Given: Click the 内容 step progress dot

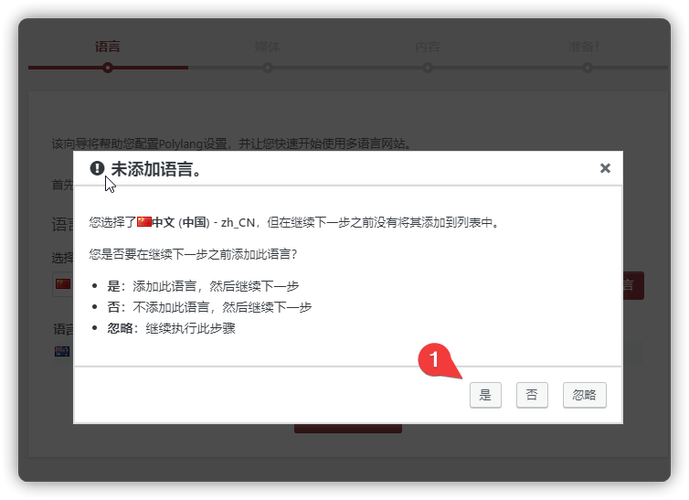Looking at the screenshot, I should [x=427, y=68].
